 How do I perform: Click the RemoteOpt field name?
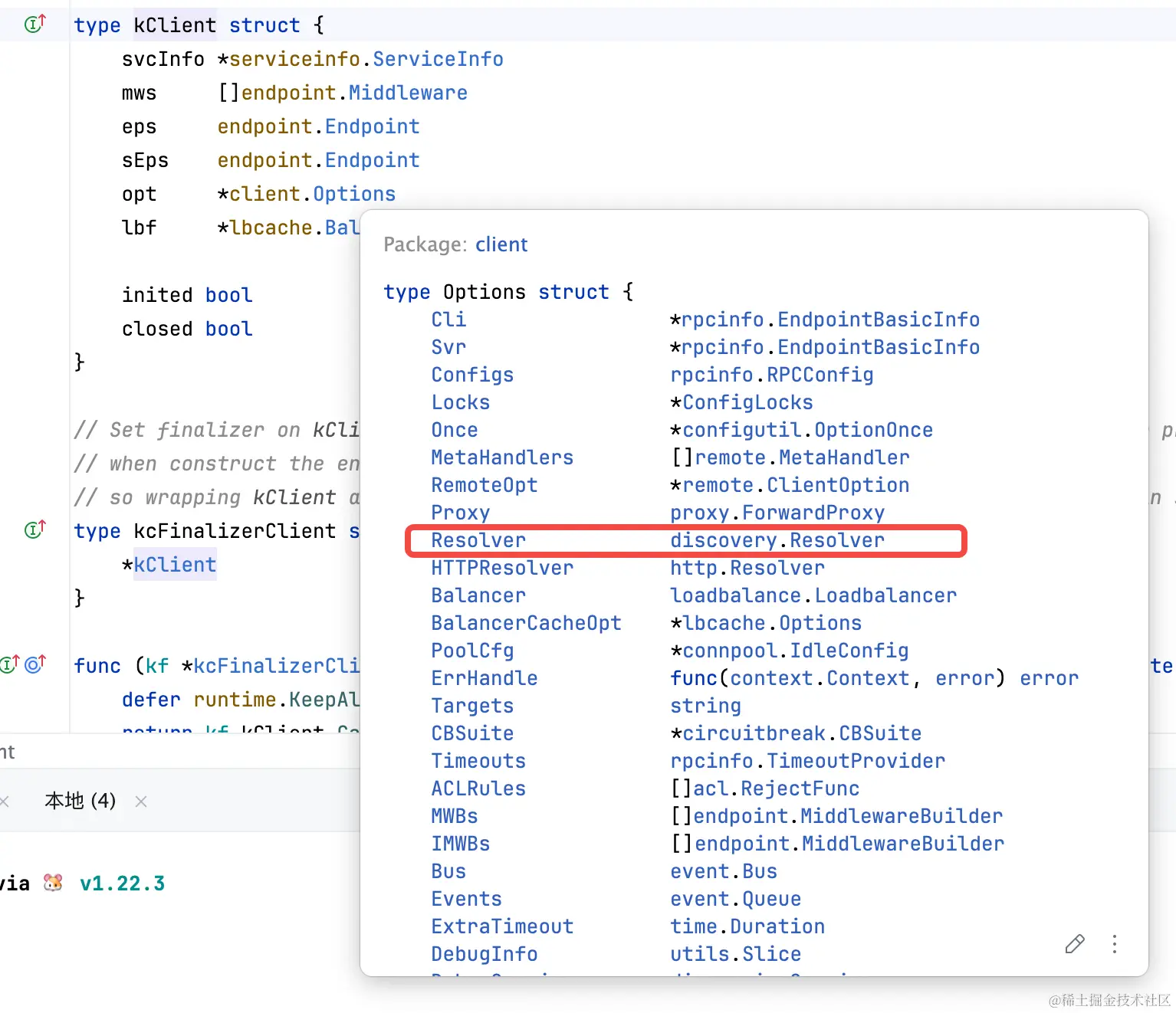[485, 485]
